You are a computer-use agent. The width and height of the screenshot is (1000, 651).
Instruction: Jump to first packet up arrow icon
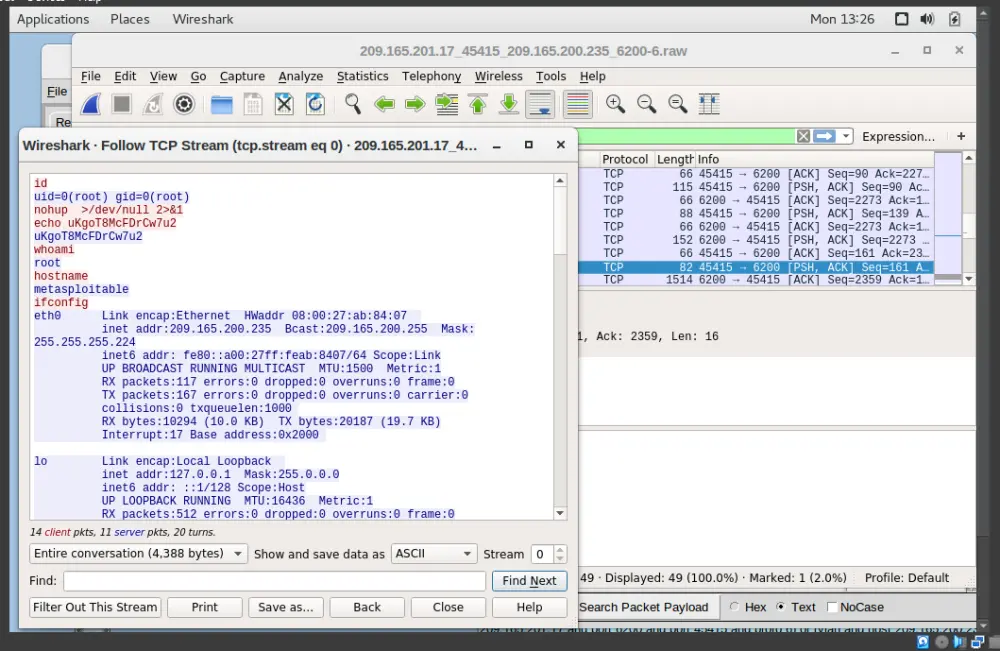point(478,103)
